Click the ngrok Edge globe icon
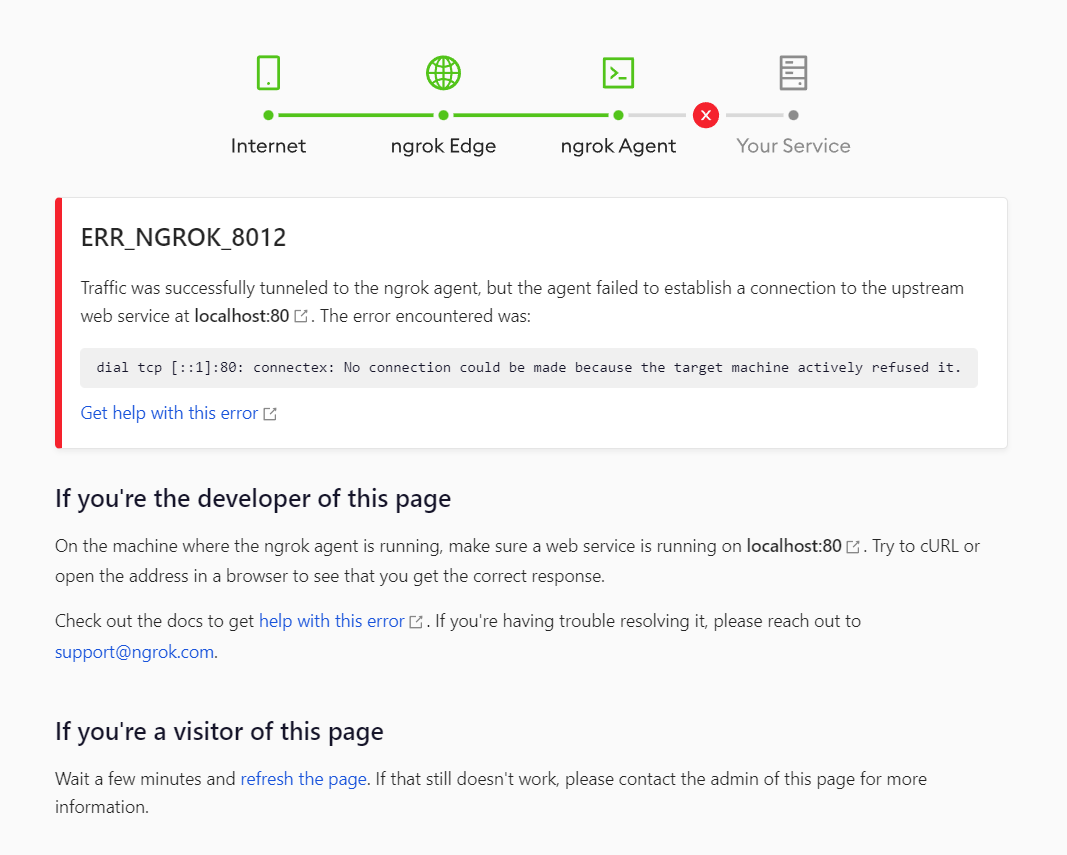The image size is (1067, 855). coord(443,73)
